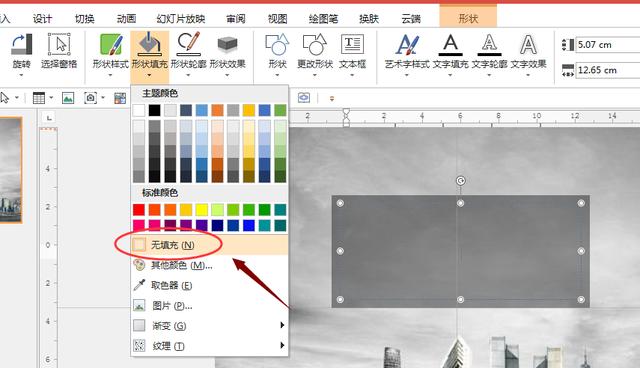Switch to the 审阅 tab
The image size is (640, 368).
[x=236, y=18]
